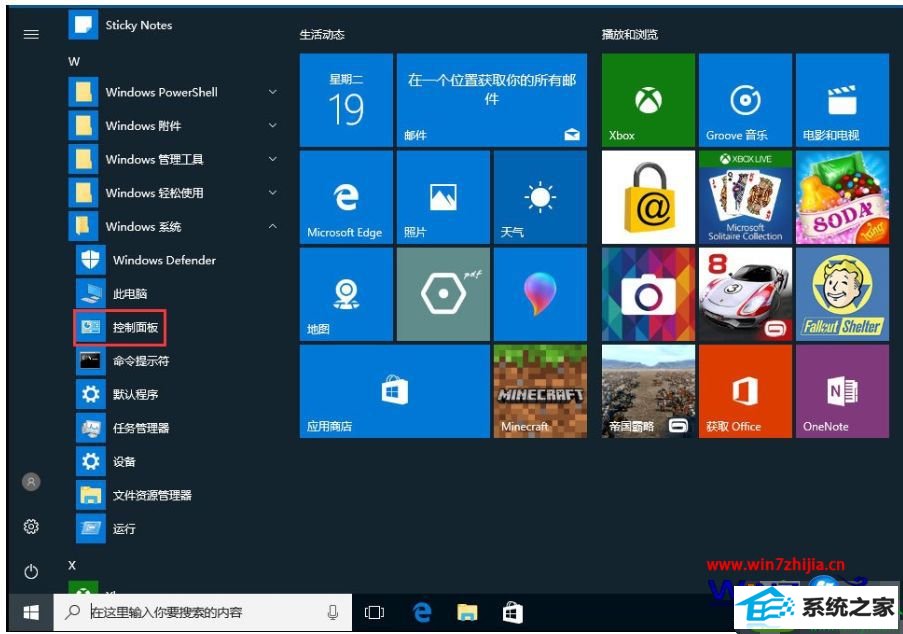Viewport: 903px width, 634px height.
Task: Open the Paint 3D tile
Action: pyautogui.click(x=540, y=294)
